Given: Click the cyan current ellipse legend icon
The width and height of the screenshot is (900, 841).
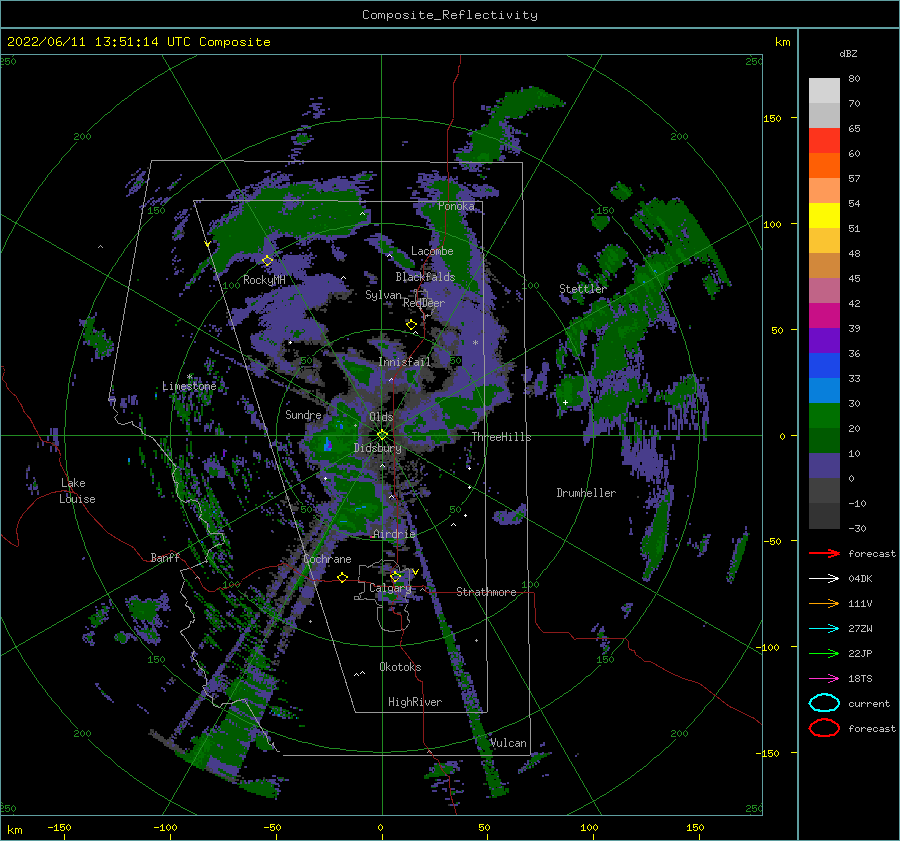Looking at the screenshot, I should point(824,703).
